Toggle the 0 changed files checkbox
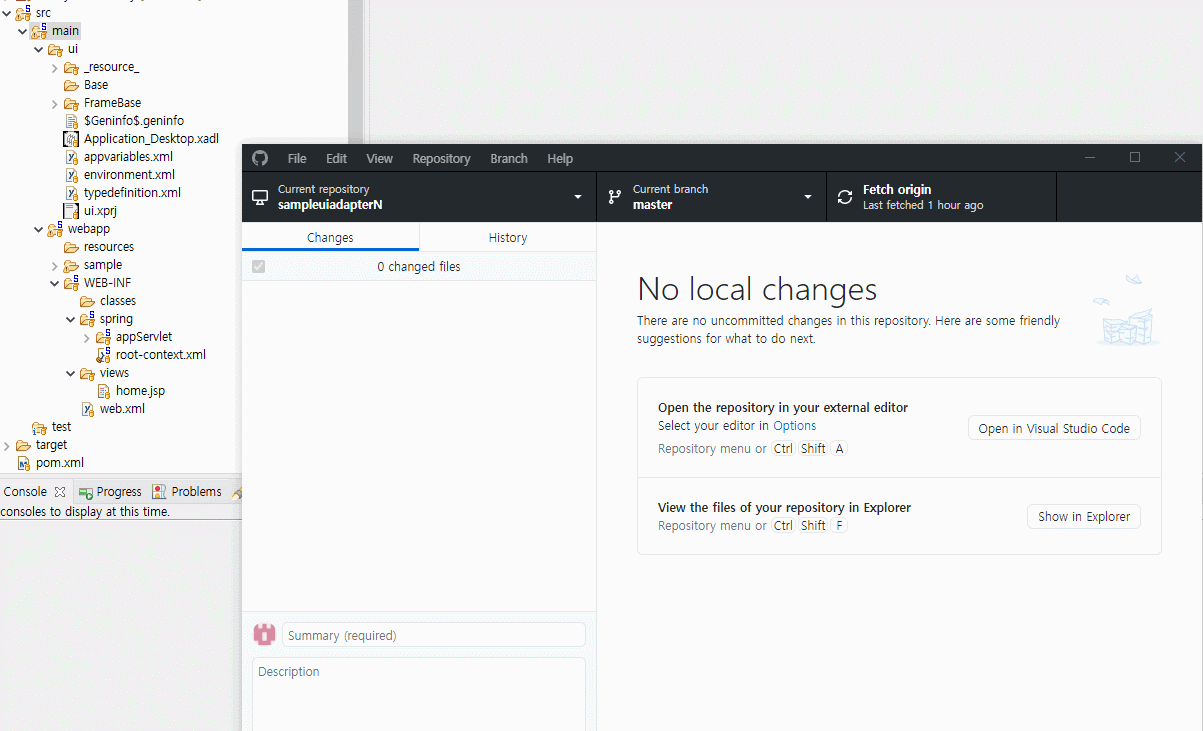The height and width of the screenshot is (731, 1203). [259, 267]
